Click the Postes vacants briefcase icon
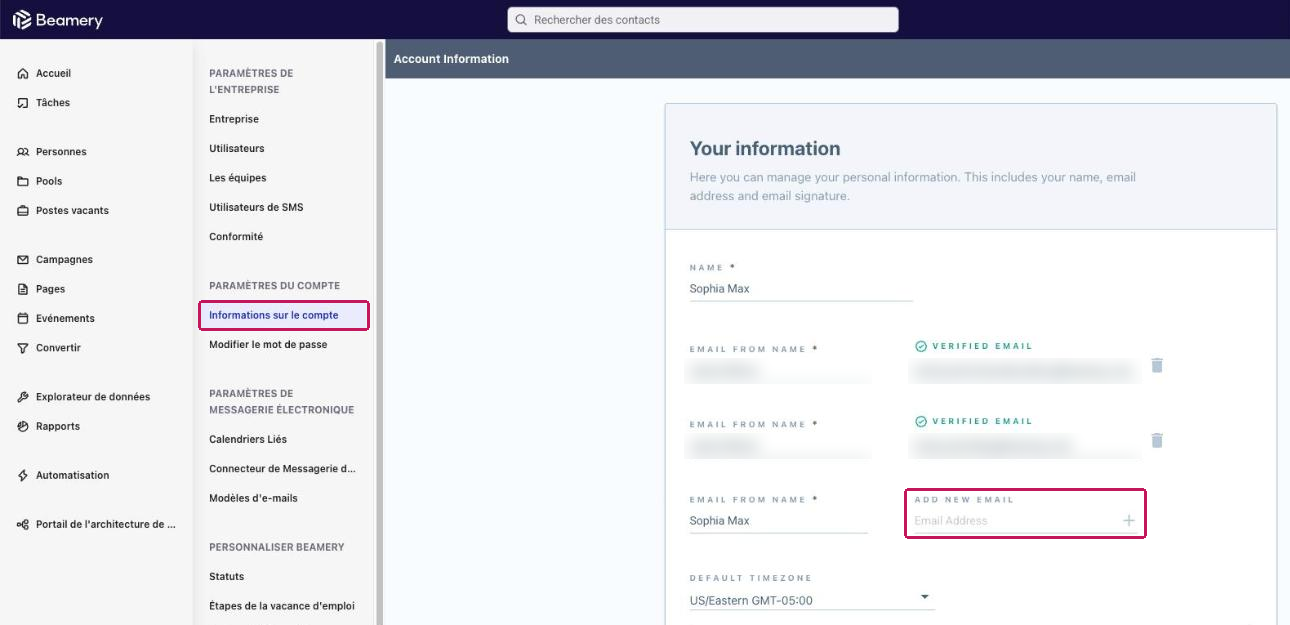This screenshot has width=1290, height=625. (x=23, y=211)
